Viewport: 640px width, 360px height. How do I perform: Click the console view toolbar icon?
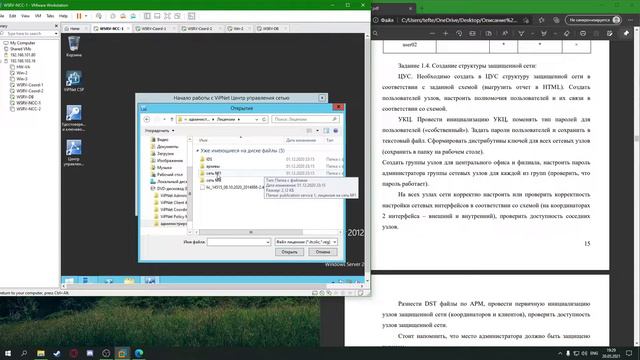tap(192, 16)
